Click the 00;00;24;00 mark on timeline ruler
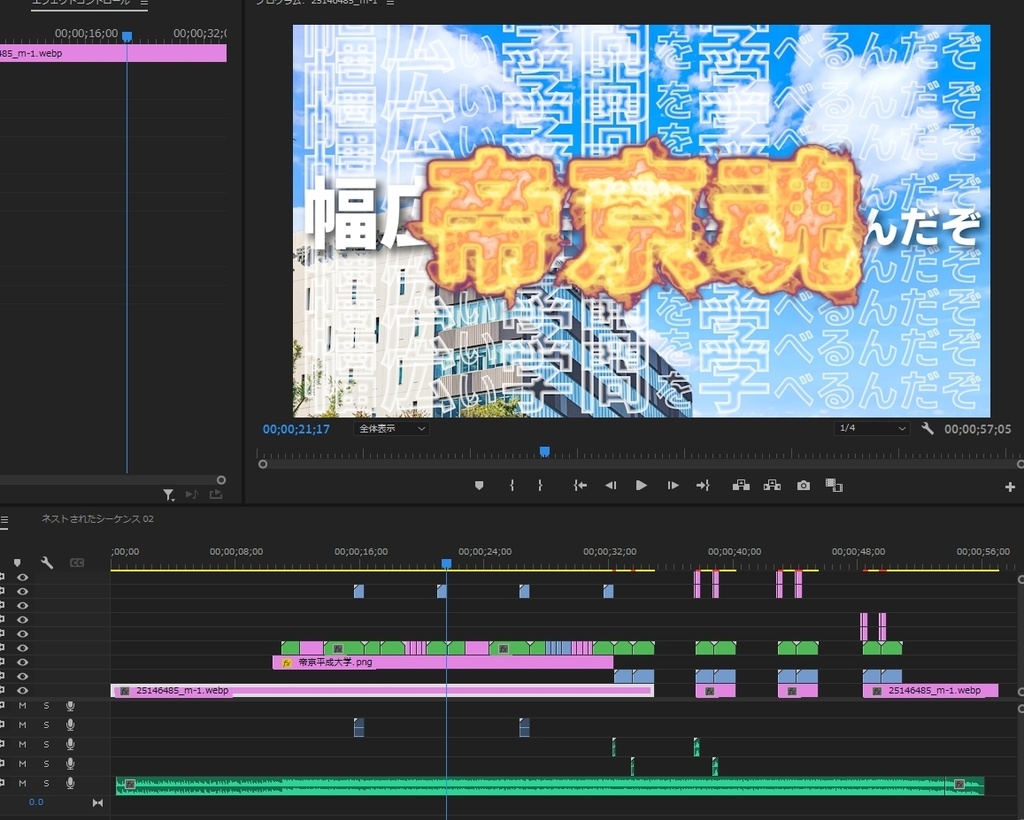The image size is (1024, 820). coord(485,552)
